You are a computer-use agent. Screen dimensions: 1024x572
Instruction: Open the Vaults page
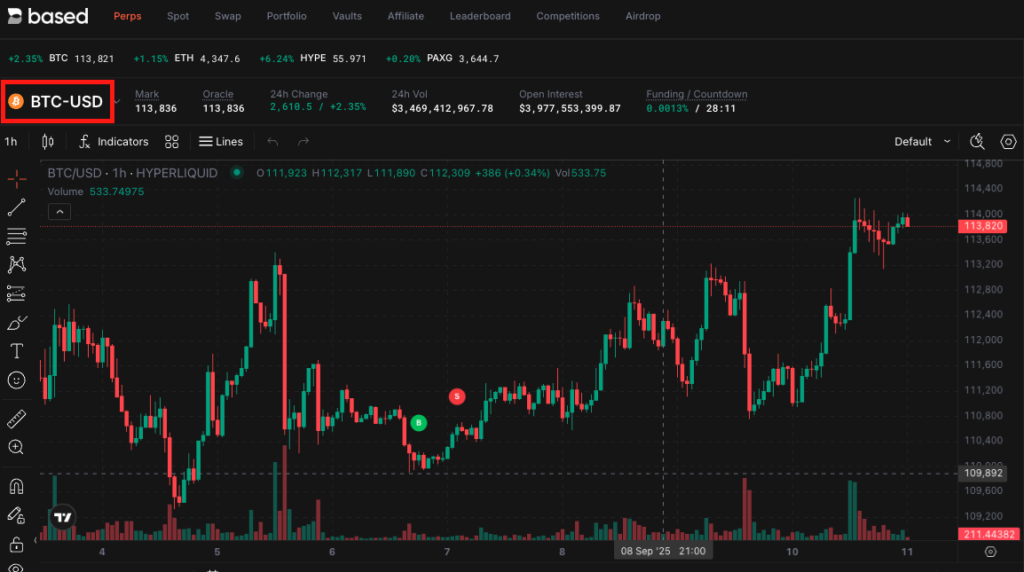click(x=347, y=16)
